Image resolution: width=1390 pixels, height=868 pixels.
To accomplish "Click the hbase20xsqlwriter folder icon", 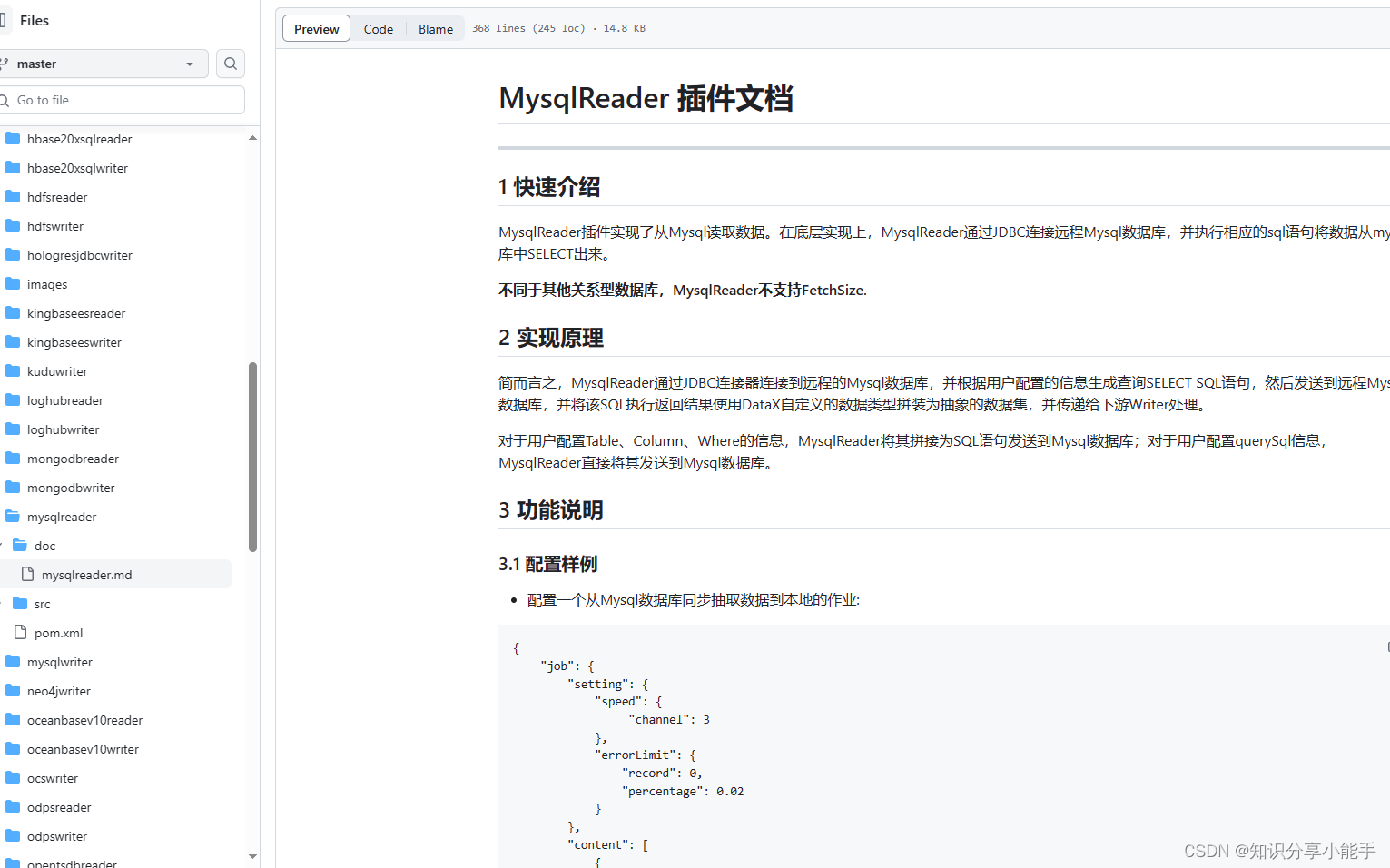I will [13, 168].
